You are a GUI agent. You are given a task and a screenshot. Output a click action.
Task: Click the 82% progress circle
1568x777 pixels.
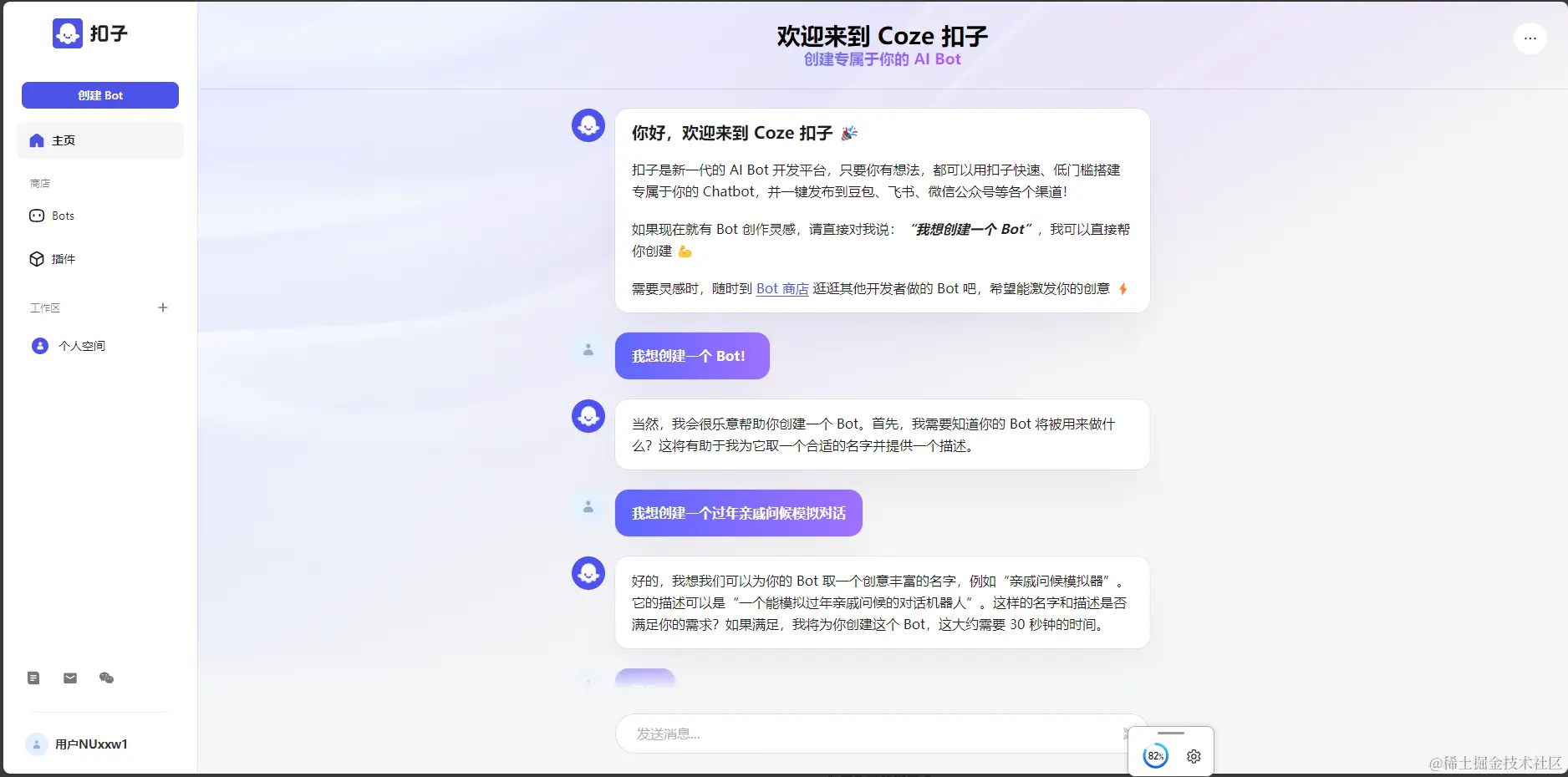tap(1156, 756)
